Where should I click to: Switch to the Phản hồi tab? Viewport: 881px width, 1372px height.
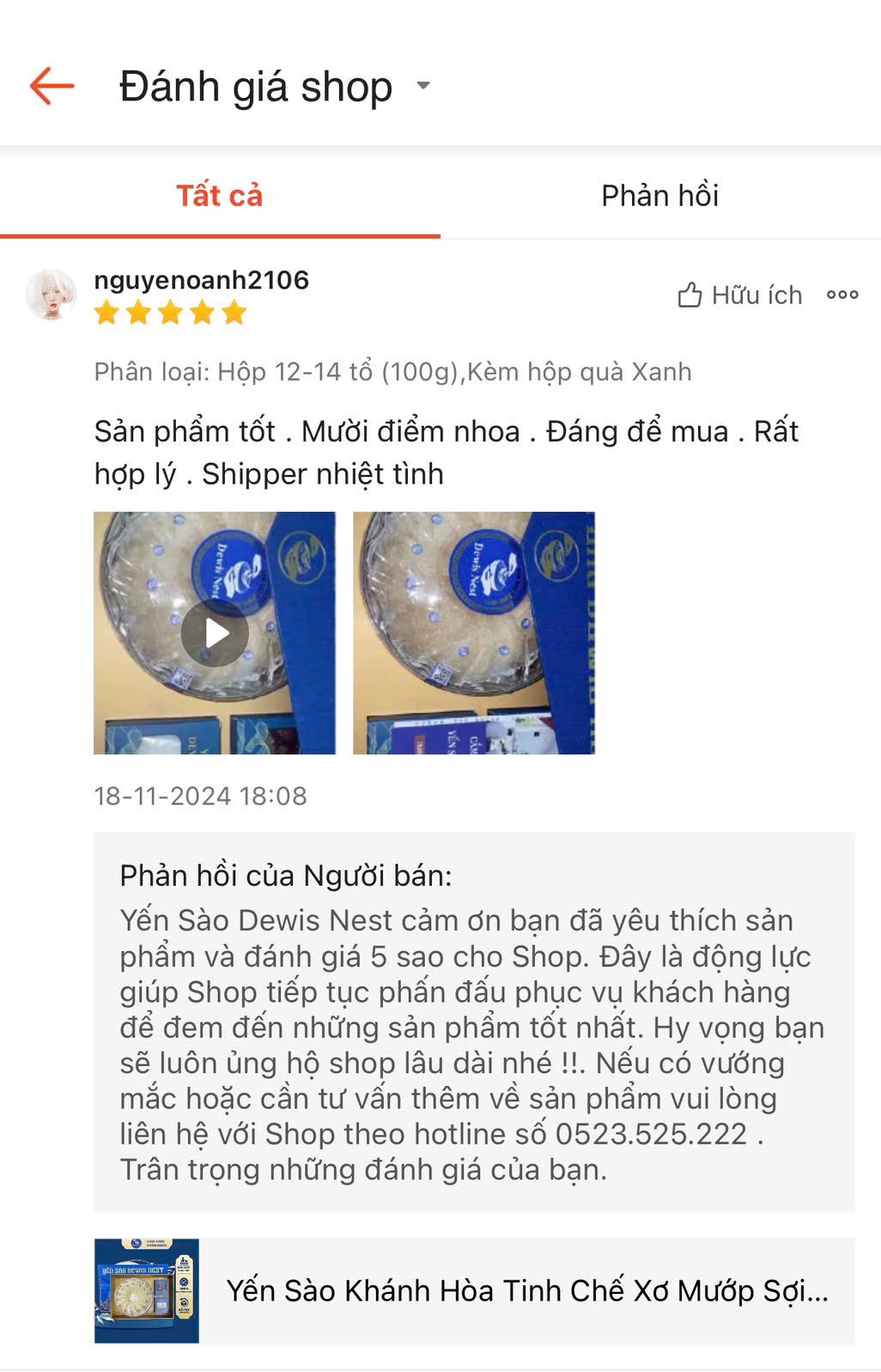(x=660, y=196)
